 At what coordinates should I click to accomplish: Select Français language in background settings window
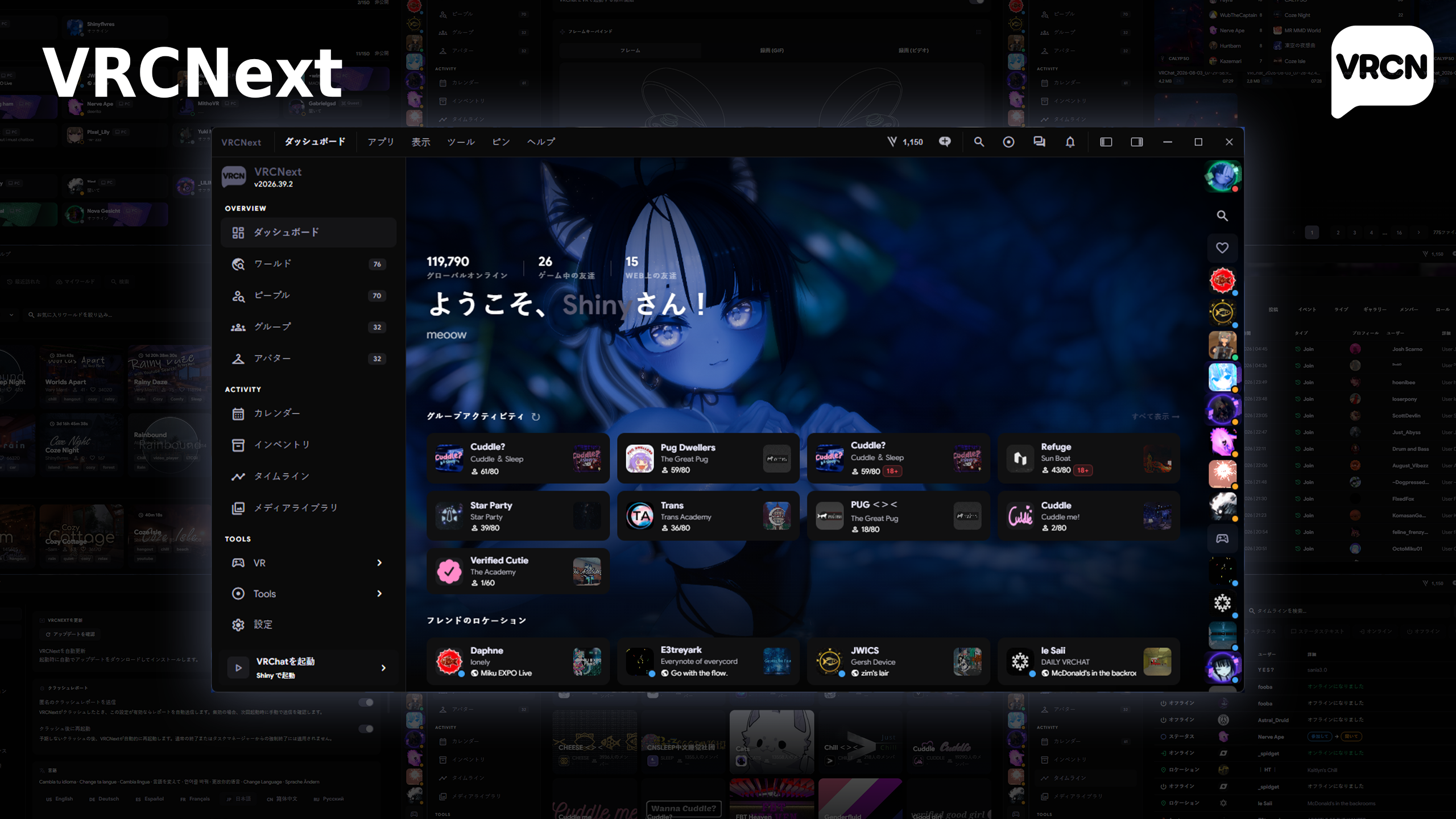pos(195,799)
